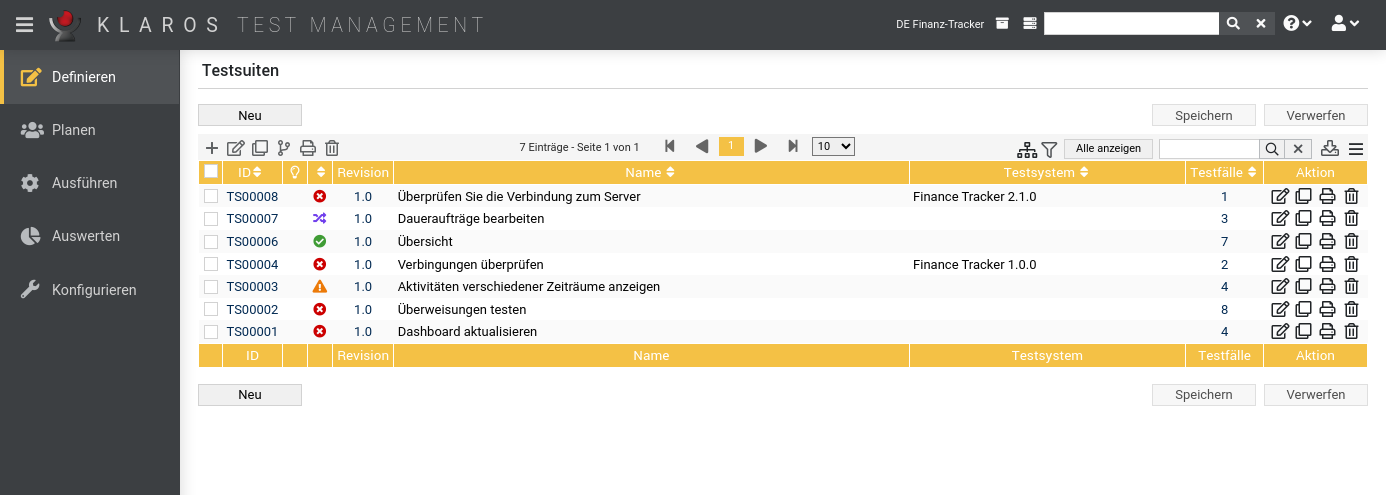
Task: Duplicate test suite TS00007 via copy icon
Action: (1304, 219)
